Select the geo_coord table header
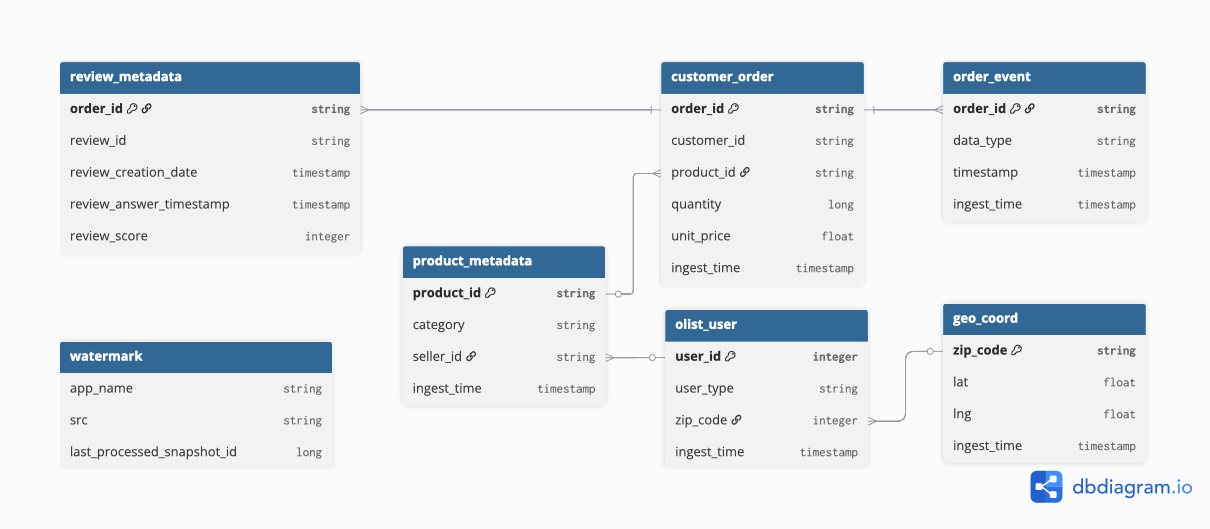 click(x=1044, y=319)
